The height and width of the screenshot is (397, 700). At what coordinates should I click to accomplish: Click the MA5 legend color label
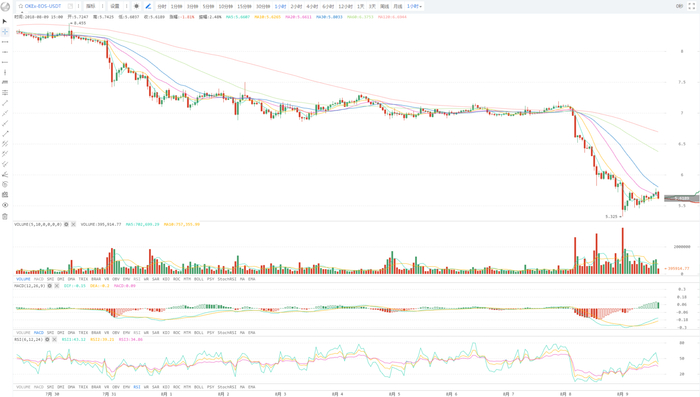(238, 17)
